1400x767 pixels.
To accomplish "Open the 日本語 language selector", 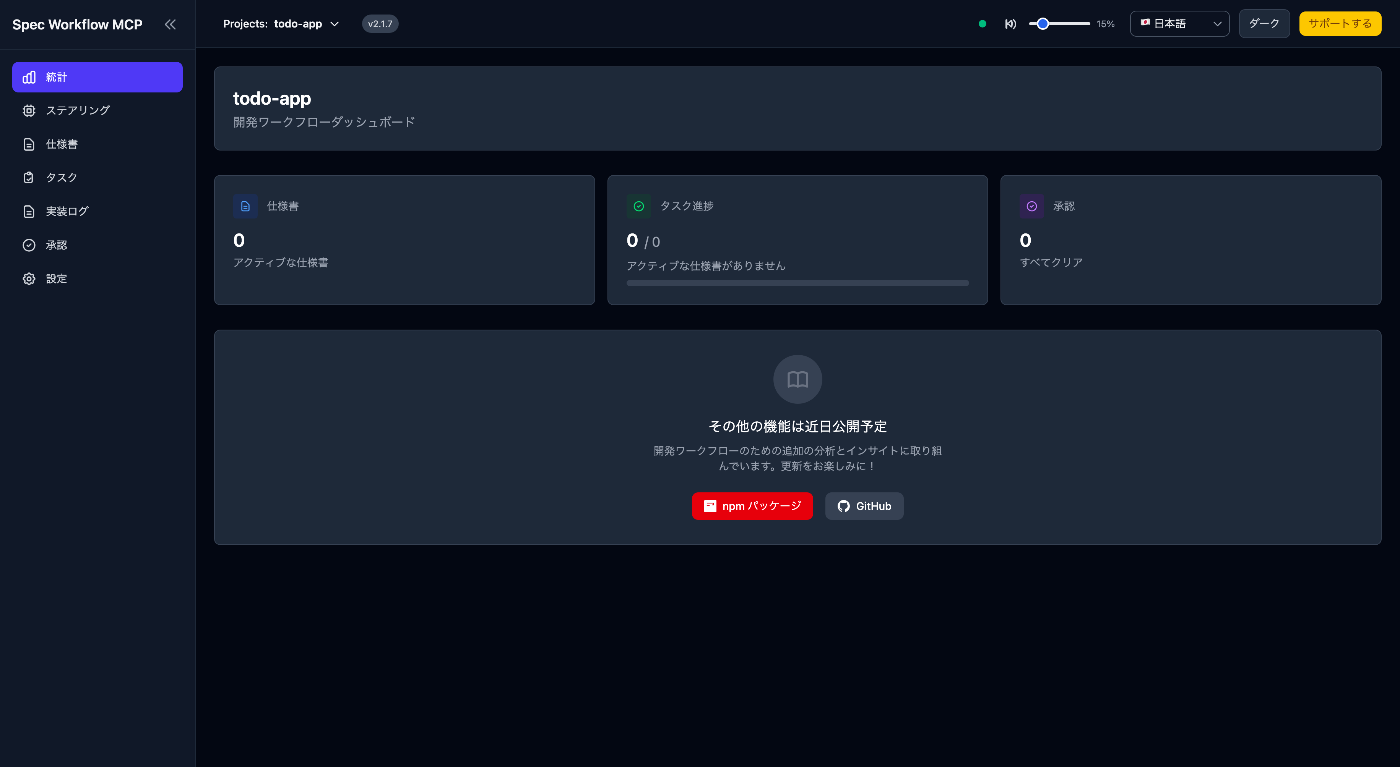I will pos(1180,24).
